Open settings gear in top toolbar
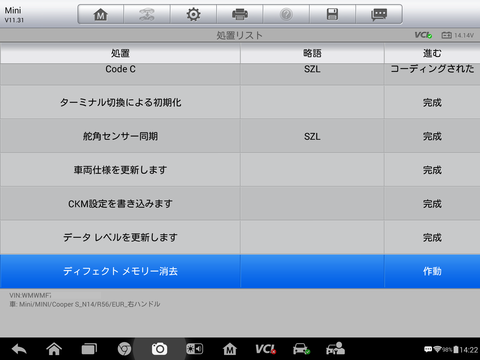480x360 pixels. (x=193, y=14)
